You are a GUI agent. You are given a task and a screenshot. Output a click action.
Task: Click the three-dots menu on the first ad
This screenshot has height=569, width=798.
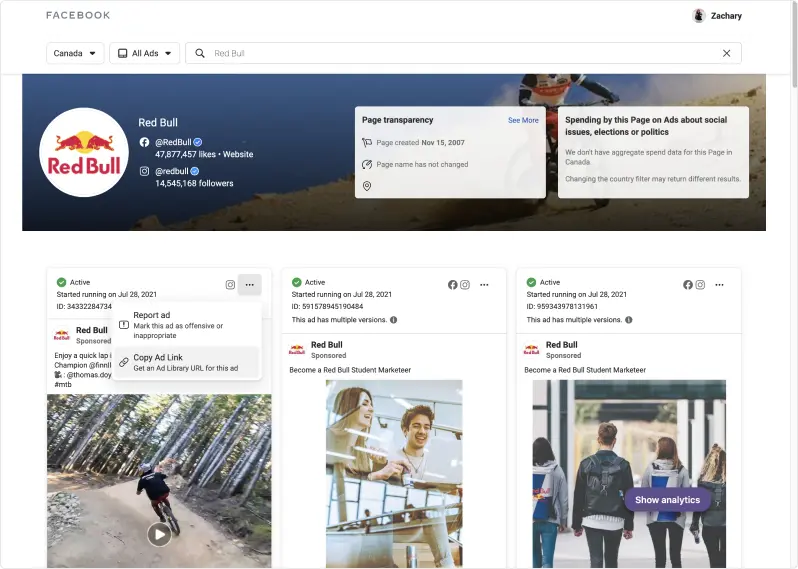pyautogui.click(x=249, y=285)
